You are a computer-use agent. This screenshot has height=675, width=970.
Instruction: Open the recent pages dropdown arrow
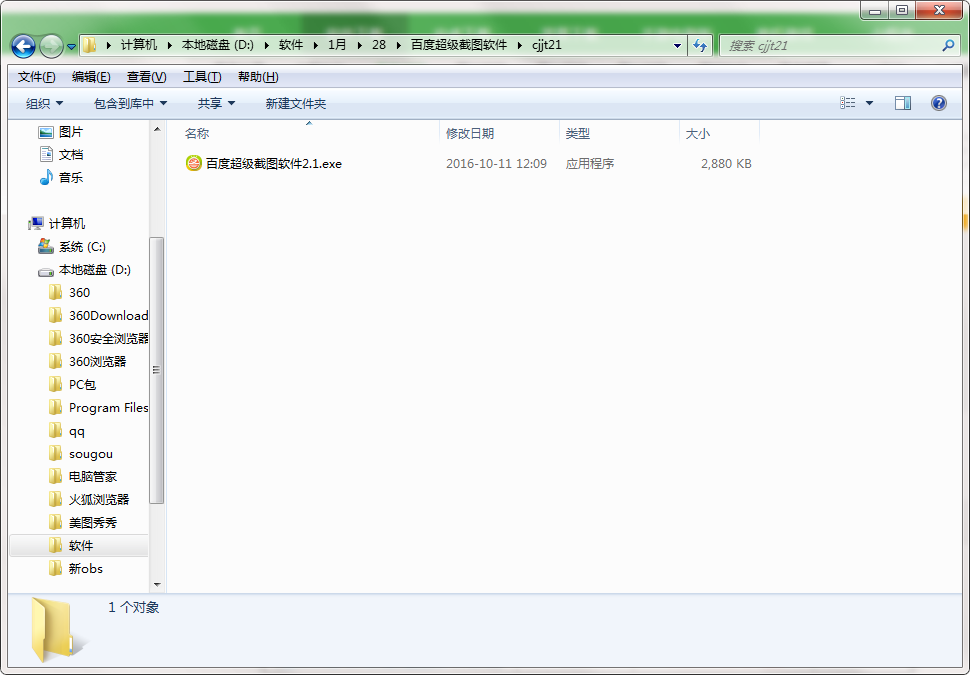pos(71,46)
